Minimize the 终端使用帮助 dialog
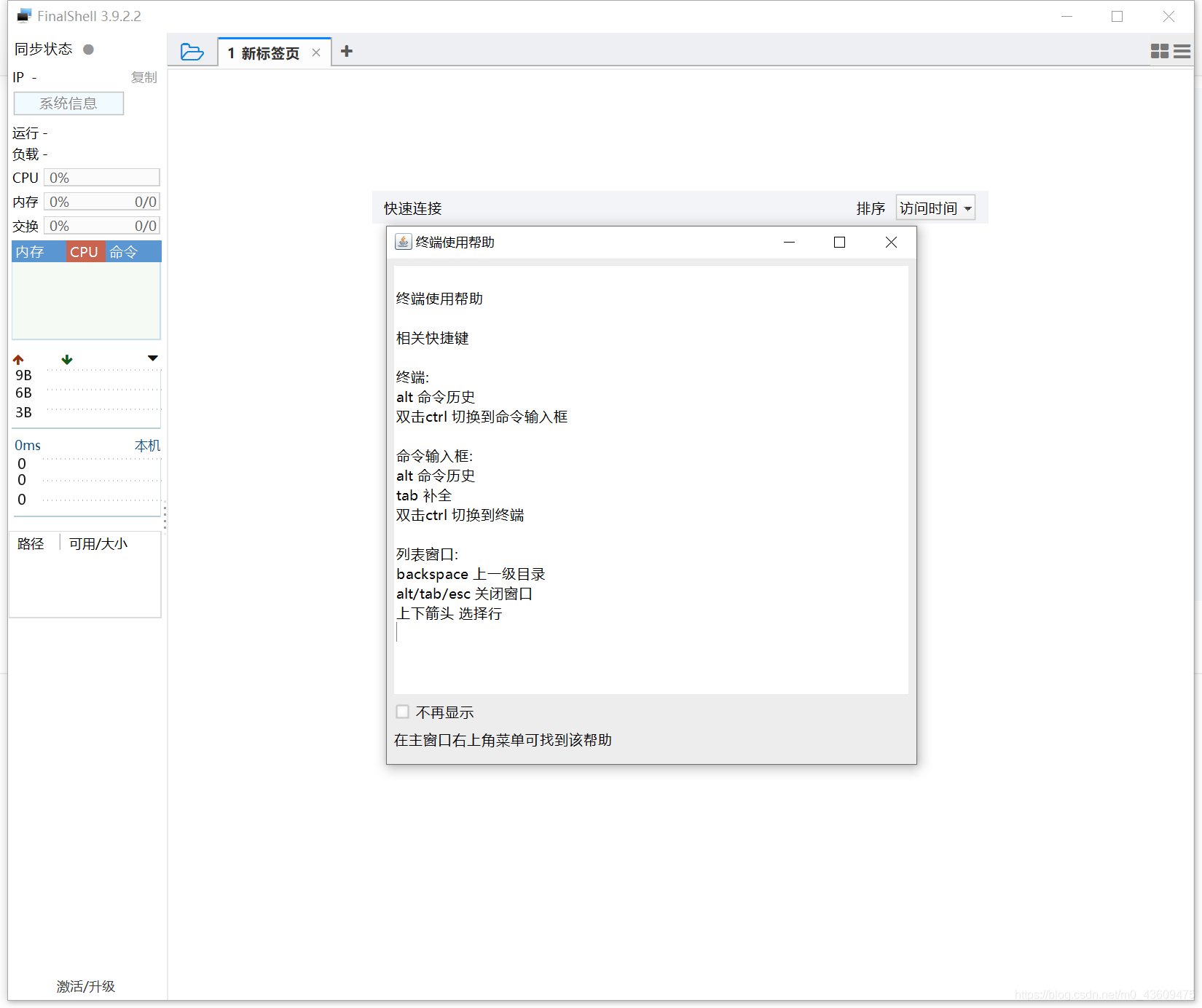The image size is (1202, 1008). pyautogui.click(x=789, y=242)
